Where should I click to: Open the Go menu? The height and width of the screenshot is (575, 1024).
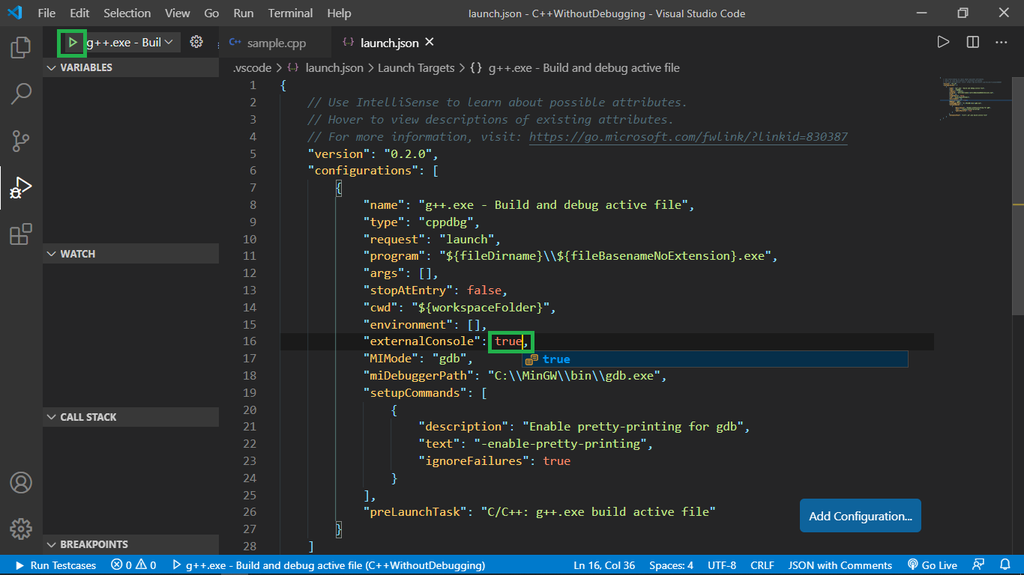(x=211, y=13)
